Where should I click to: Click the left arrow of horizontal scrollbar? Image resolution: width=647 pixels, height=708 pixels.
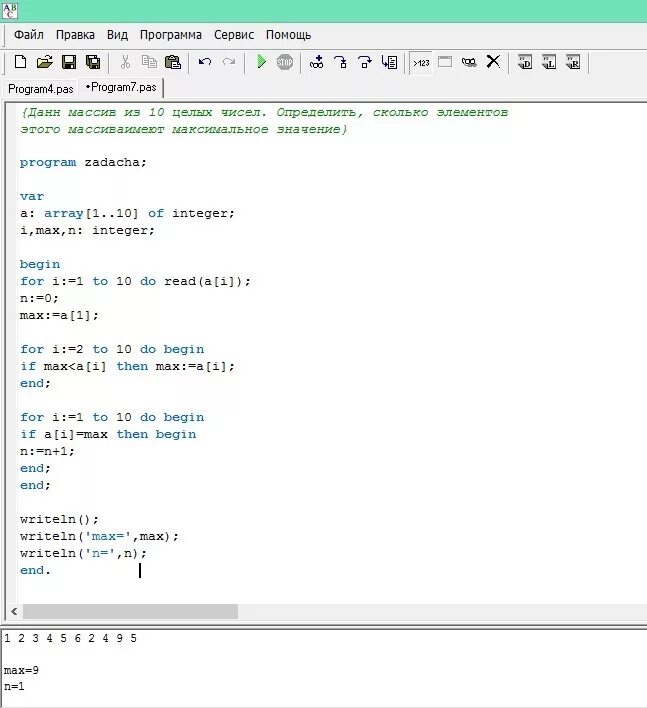tap(14, 612)
